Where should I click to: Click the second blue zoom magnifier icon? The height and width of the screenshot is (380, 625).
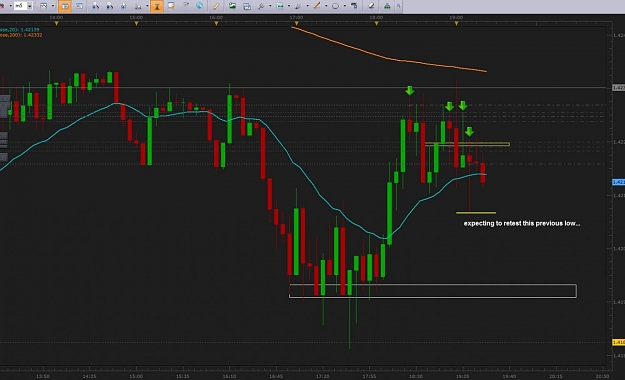(x=110, y=6)
